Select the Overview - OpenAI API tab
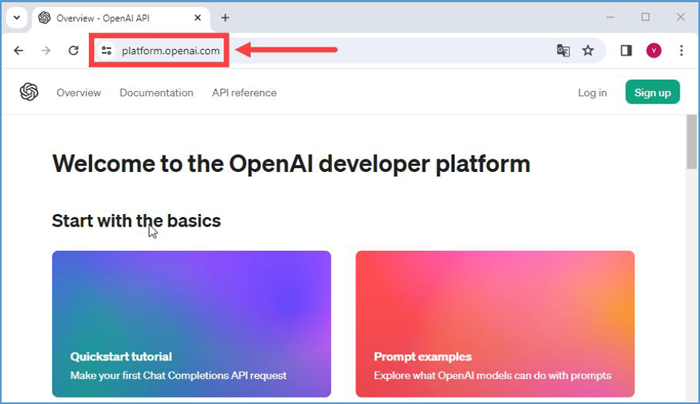This screenshot has height=404, width=700. [121, 18]
